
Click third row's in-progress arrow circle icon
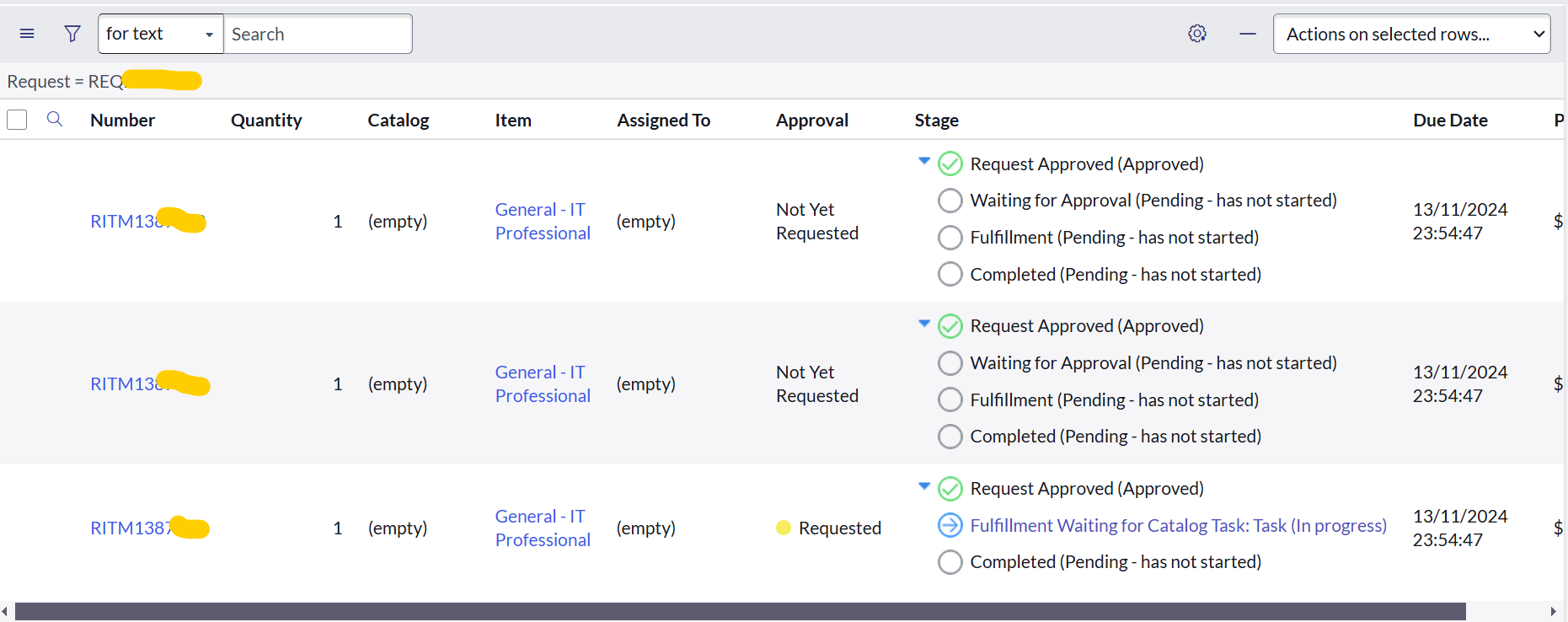[950, 525]
